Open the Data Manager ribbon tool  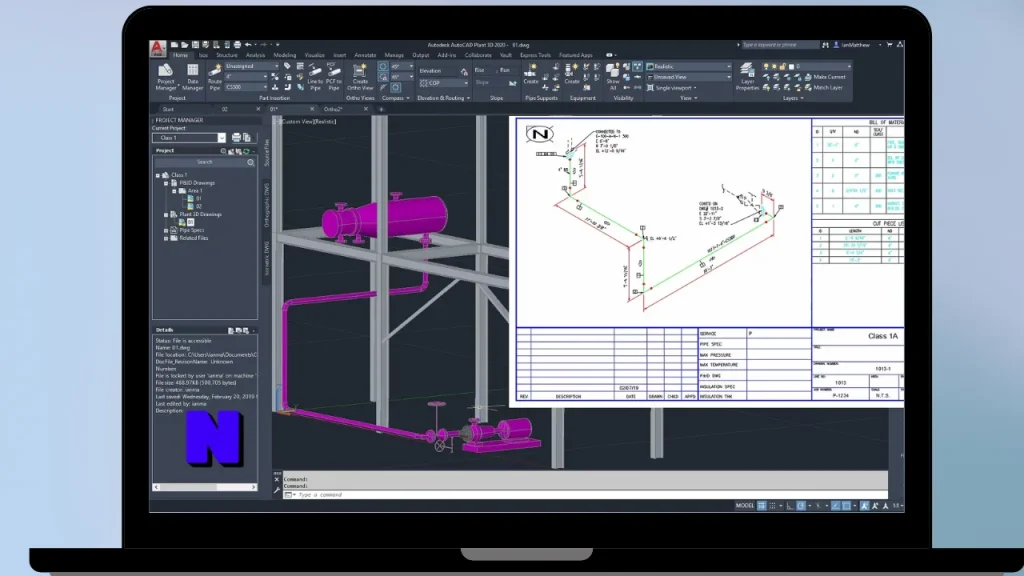tap(192, 77)
